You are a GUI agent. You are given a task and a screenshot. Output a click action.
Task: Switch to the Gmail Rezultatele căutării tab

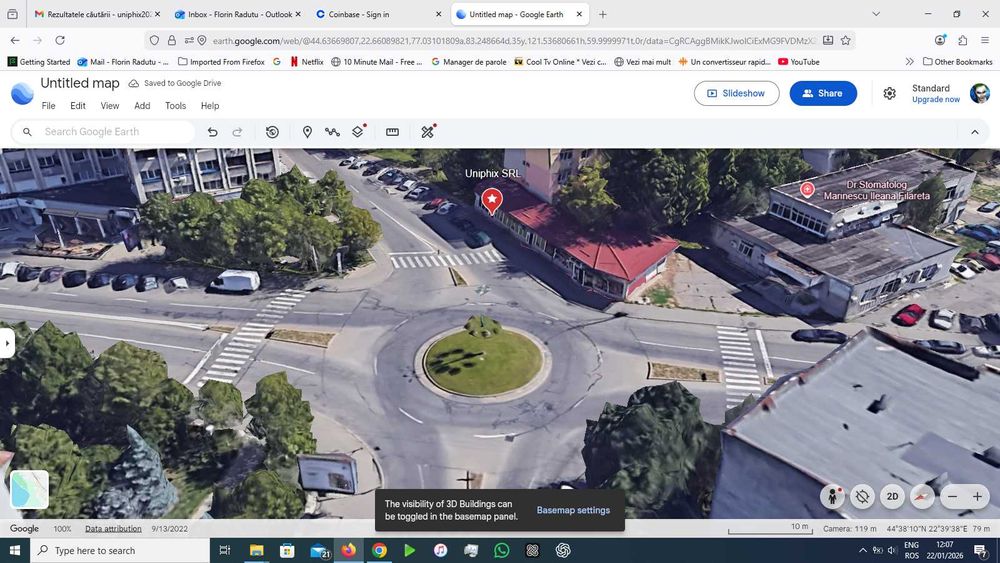coord(97,14)
